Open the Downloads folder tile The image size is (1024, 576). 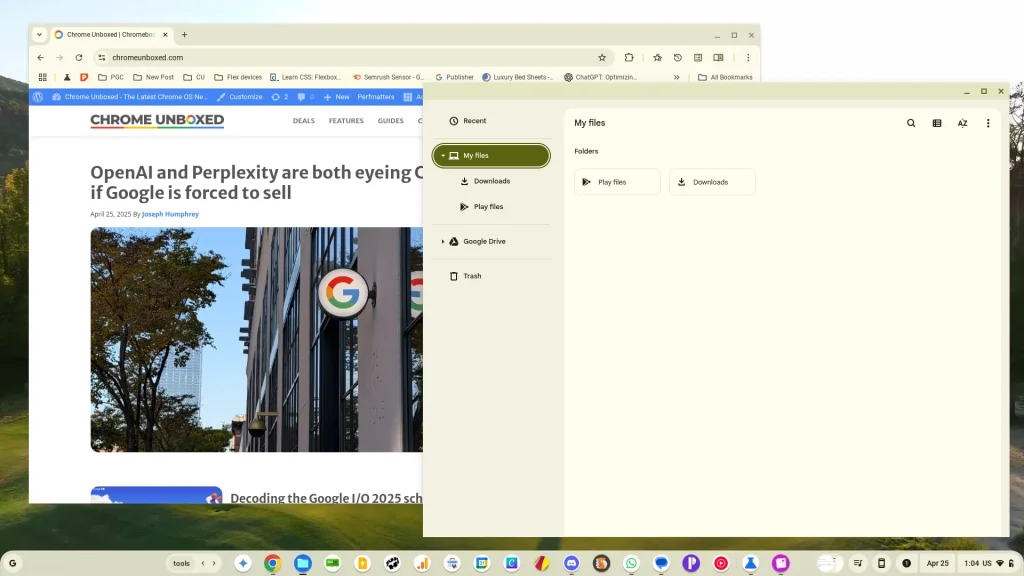click(711, 182)
